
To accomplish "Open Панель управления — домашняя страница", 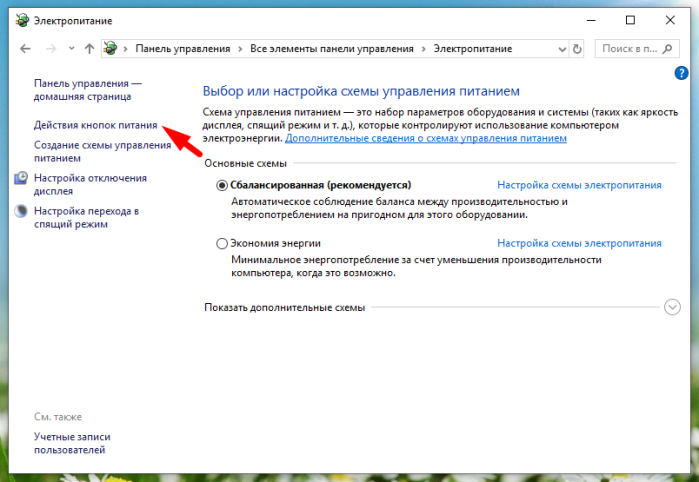I will click(88, 90).
